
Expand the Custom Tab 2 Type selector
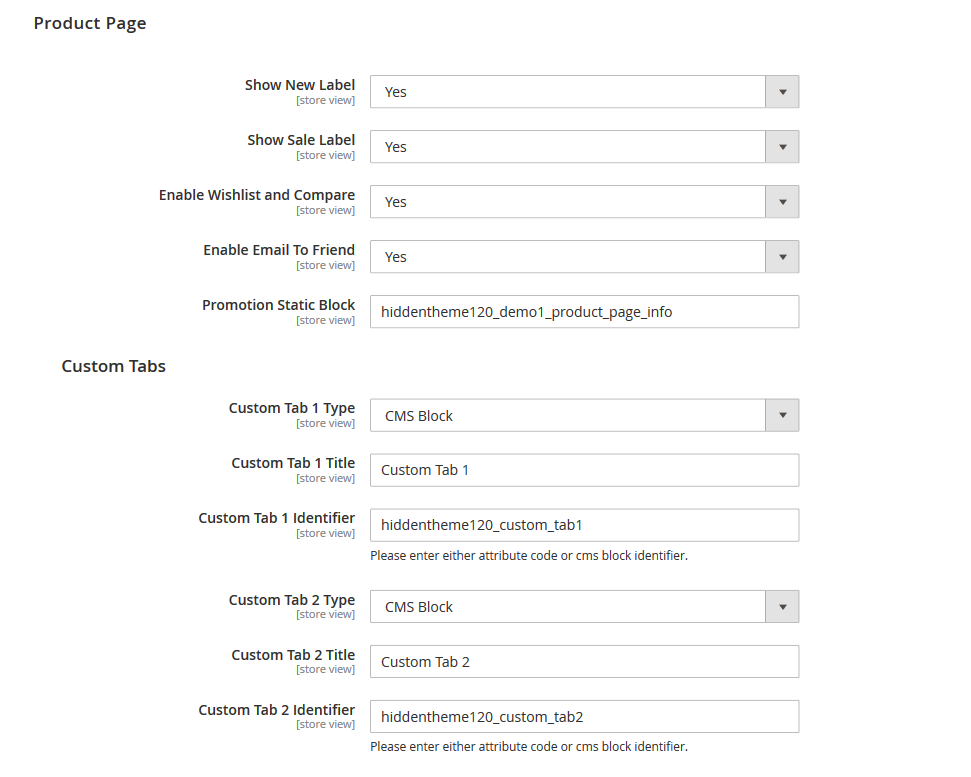click(583, 606)
